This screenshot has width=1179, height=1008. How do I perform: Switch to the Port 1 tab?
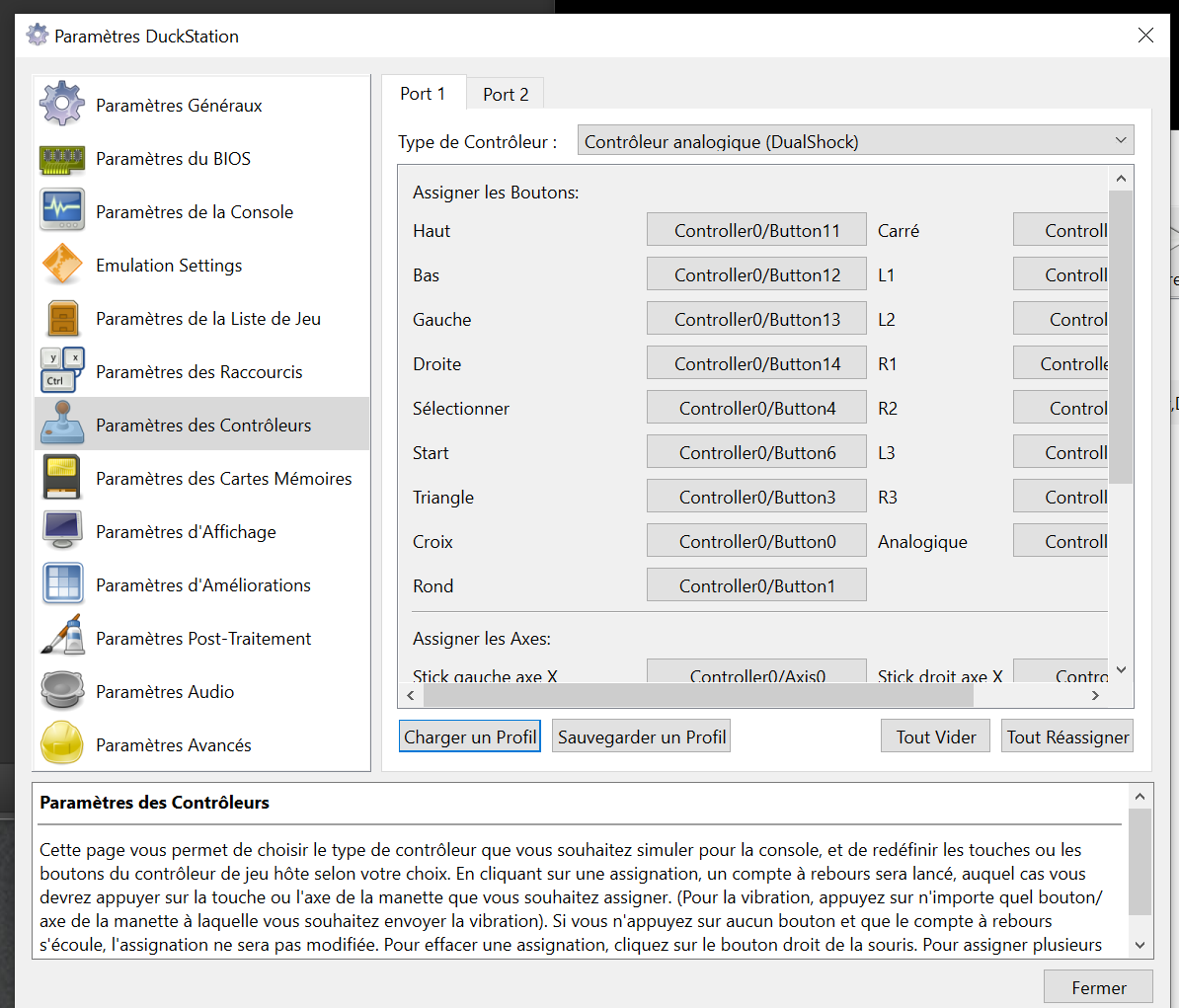point(424,93)
